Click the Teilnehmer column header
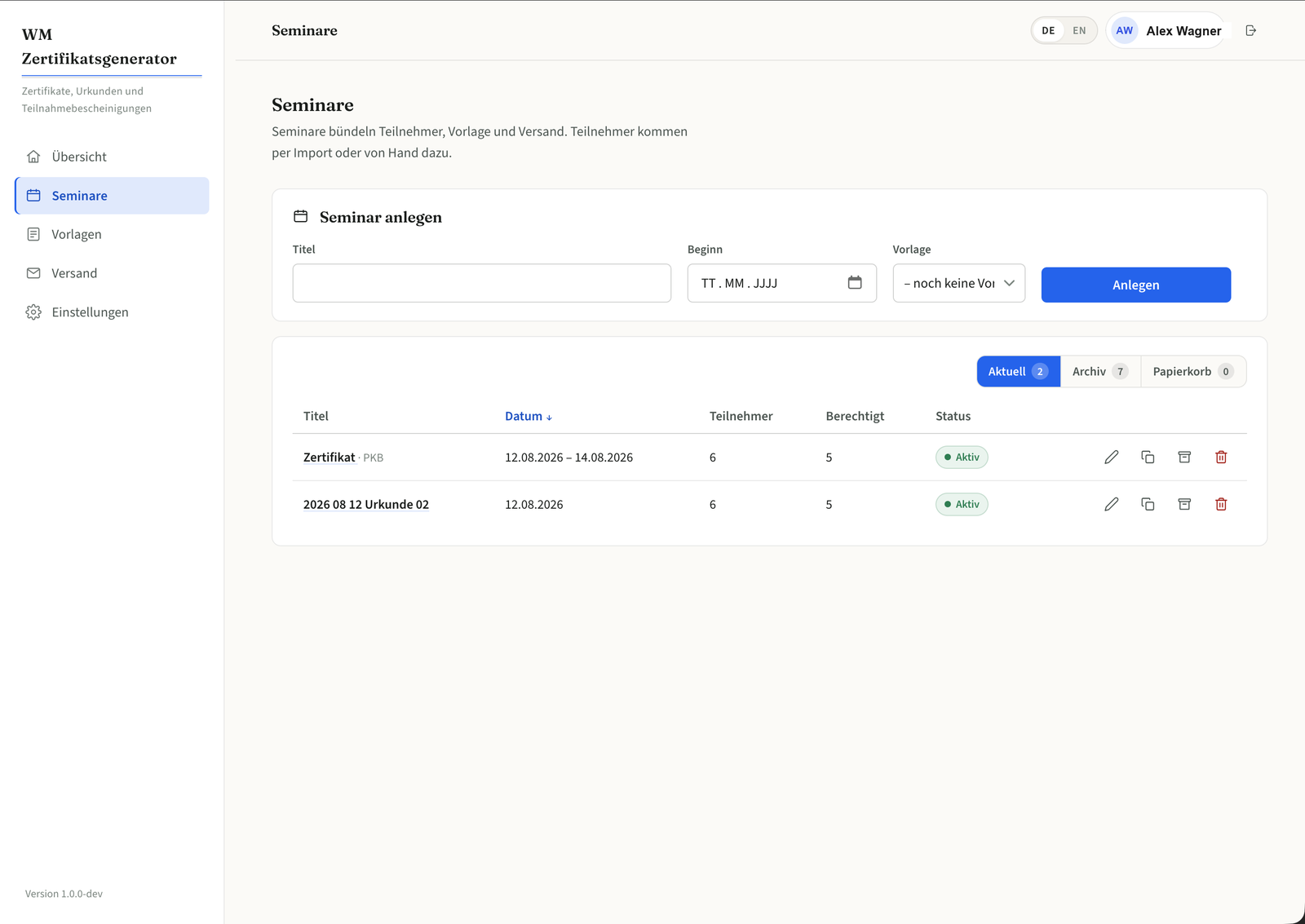This screenshot has height=924, width=1305. coord(741,416)
